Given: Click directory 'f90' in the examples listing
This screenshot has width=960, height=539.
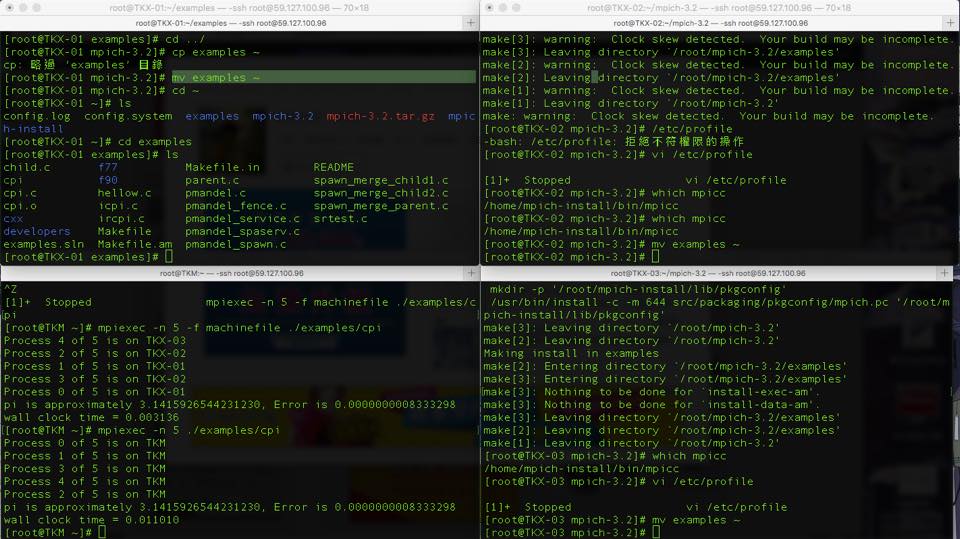Looking at the screenshot, I should (108, 180).
